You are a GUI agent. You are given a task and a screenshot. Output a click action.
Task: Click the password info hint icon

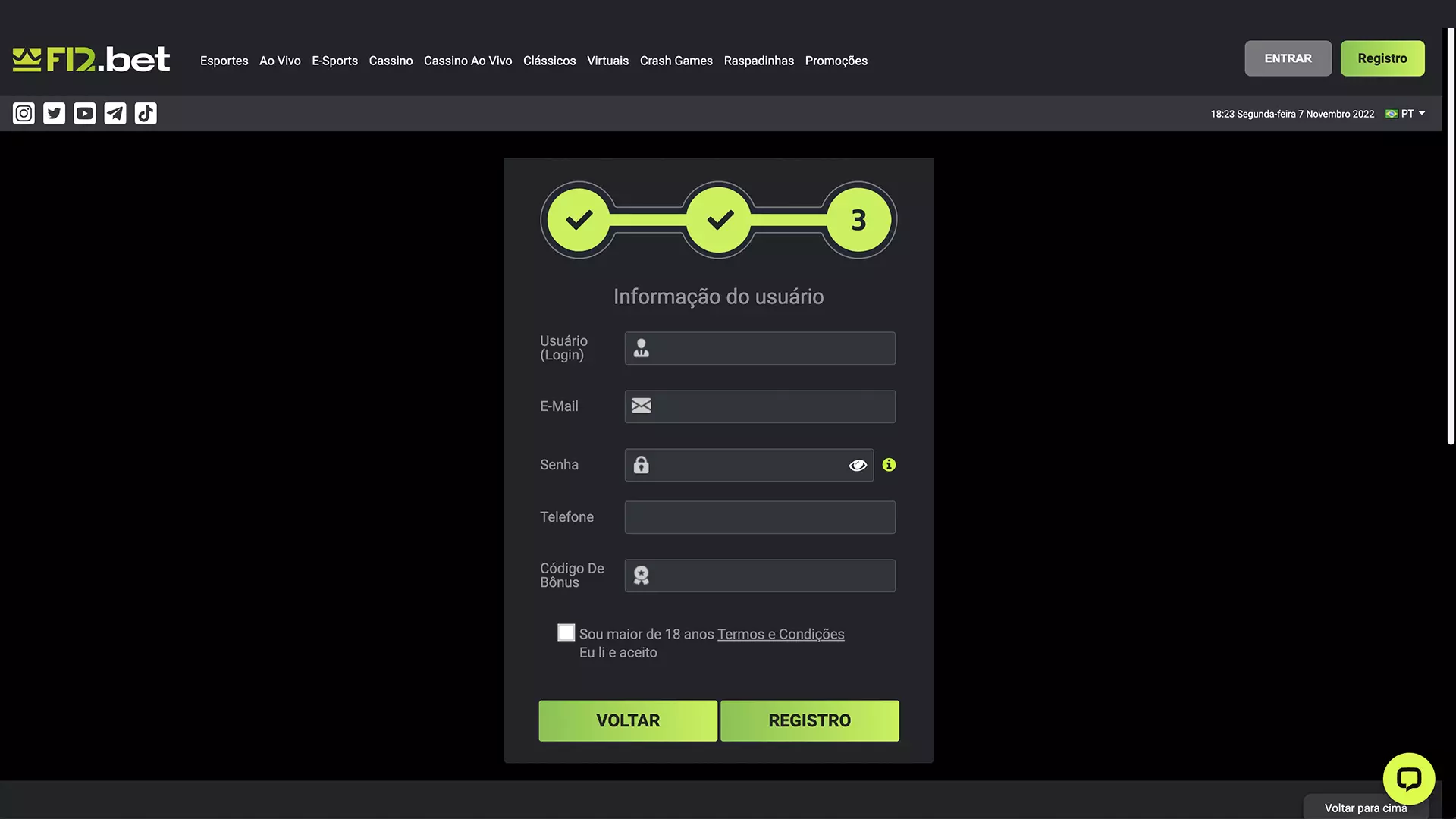pos(888,465)
